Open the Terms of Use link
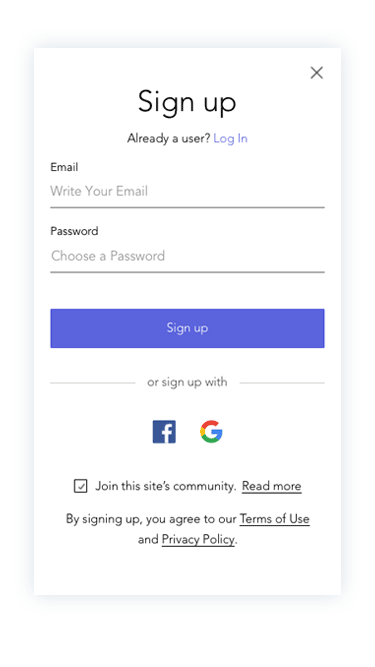Image resolution: width=375 pixels, height=667 pixels. tap(274, 519)
